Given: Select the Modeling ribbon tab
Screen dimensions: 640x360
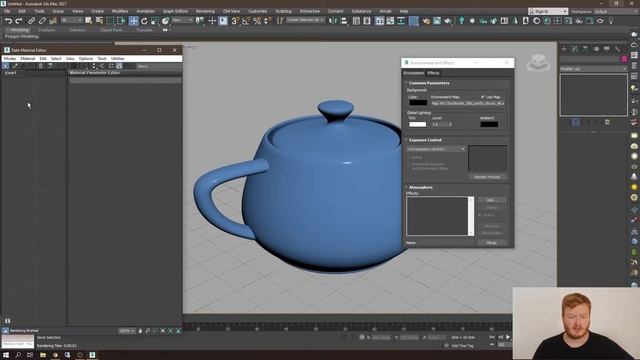Looking at the screenshot, I should pyautogui.click(x=20, y=30).
